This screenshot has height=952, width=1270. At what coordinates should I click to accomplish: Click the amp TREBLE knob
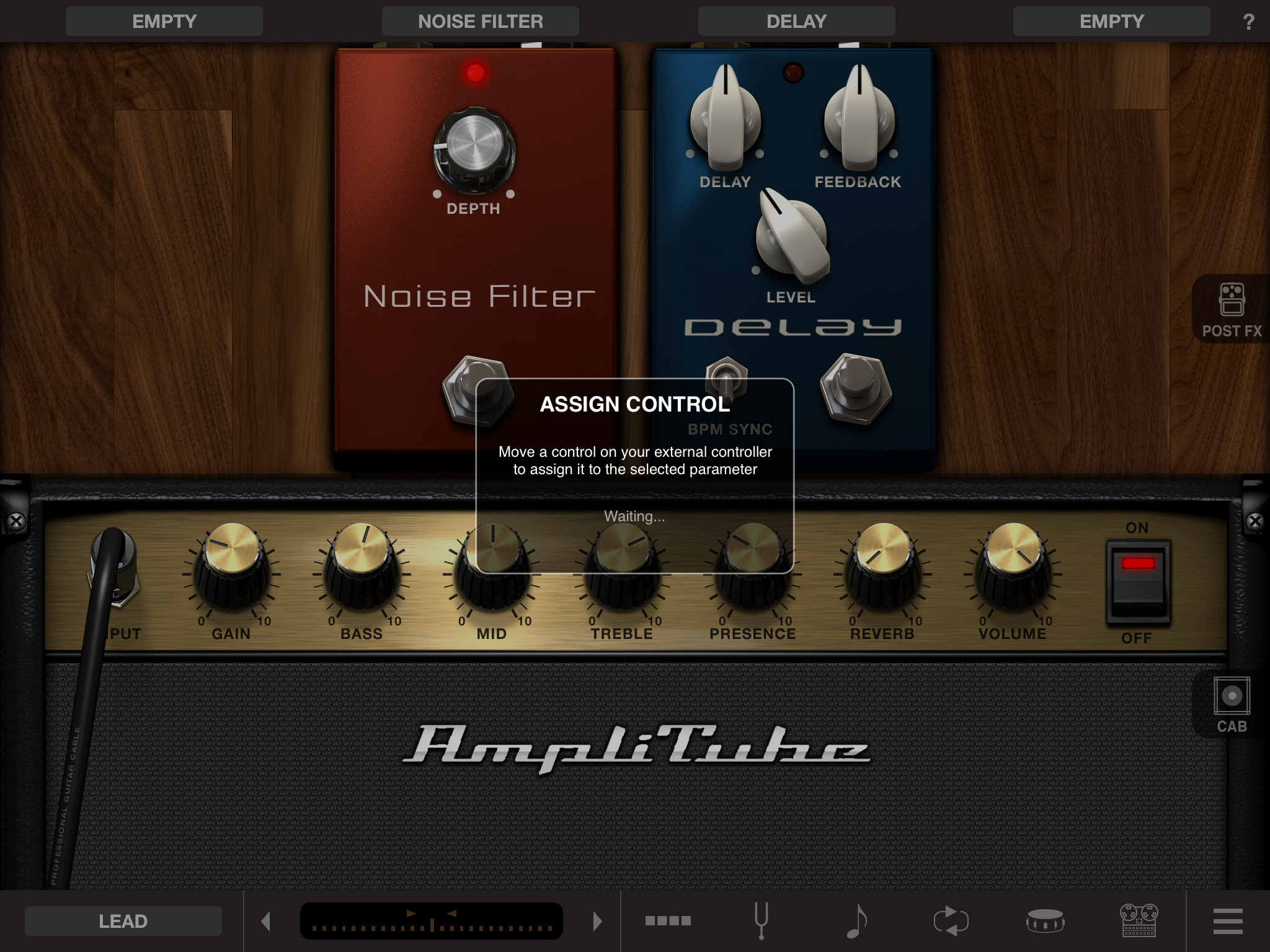tap(623, 565)
